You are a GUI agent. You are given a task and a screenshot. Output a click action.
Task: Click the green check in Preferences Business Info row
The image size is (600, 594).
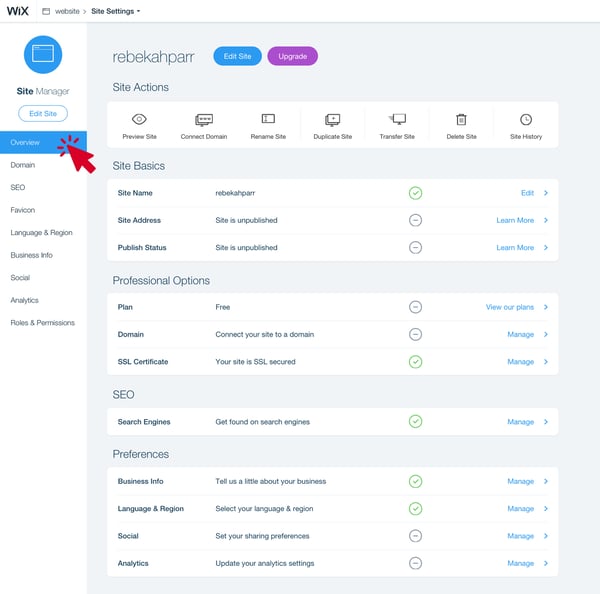(415, 481)
